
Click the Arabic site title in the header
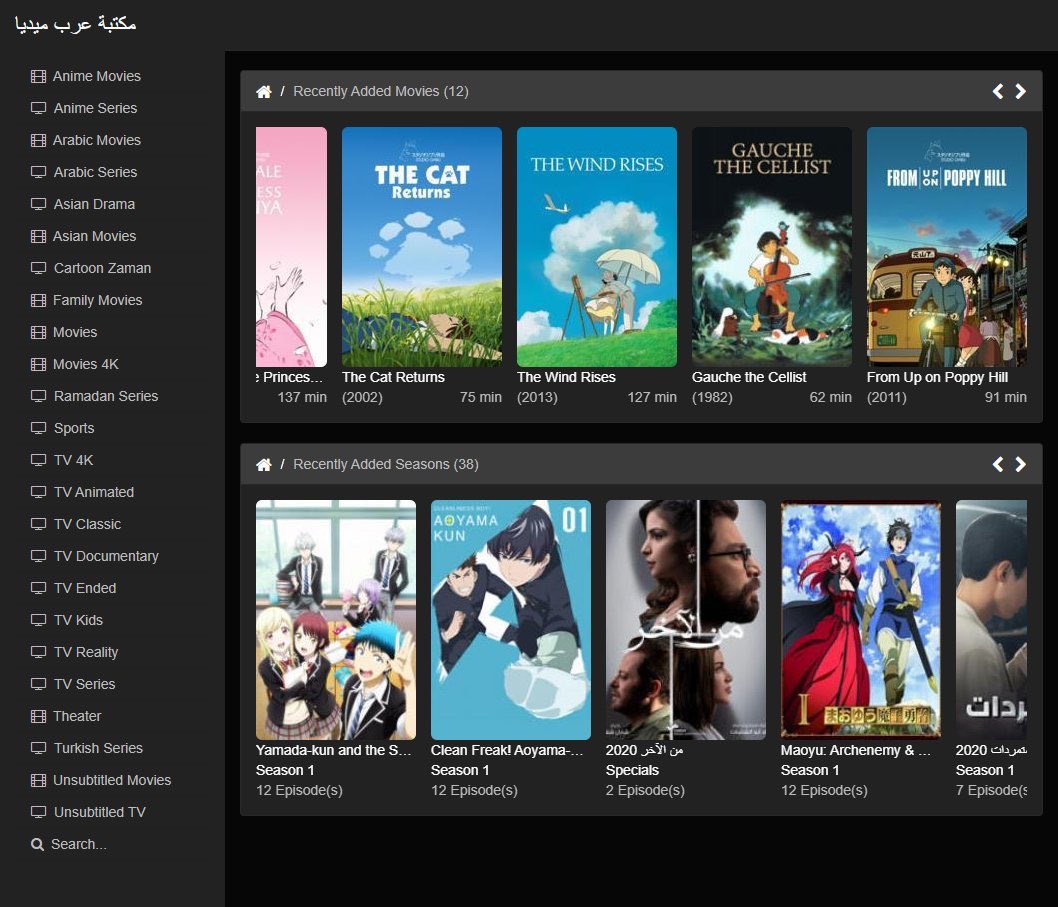click(x=76, y=24)
